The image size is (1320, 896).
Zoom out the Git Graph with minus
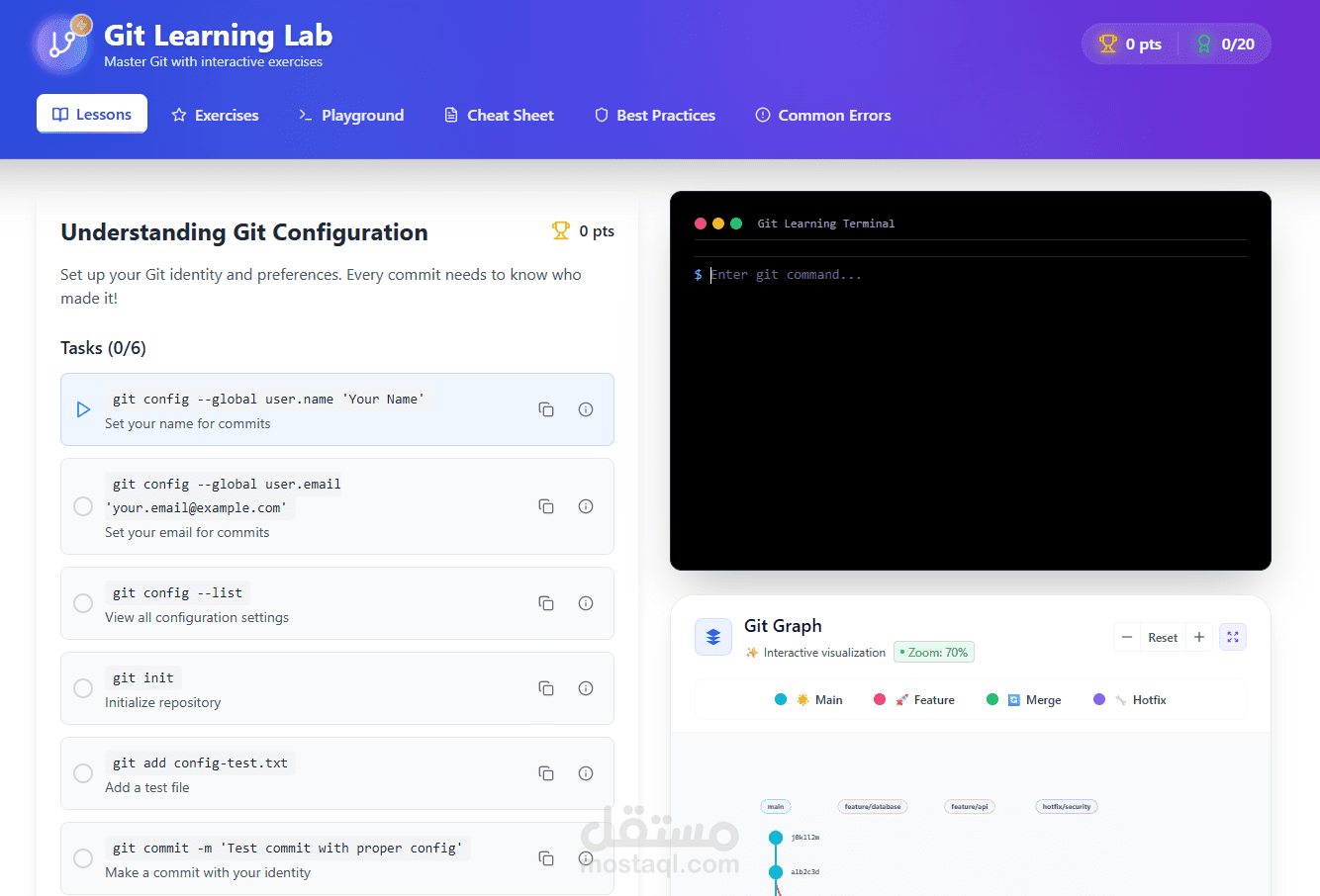pos(1127,637)
